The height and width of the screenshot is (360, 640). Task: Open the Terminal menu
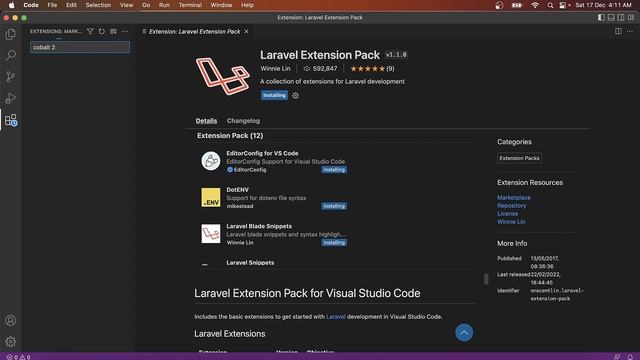pos(190,5)
